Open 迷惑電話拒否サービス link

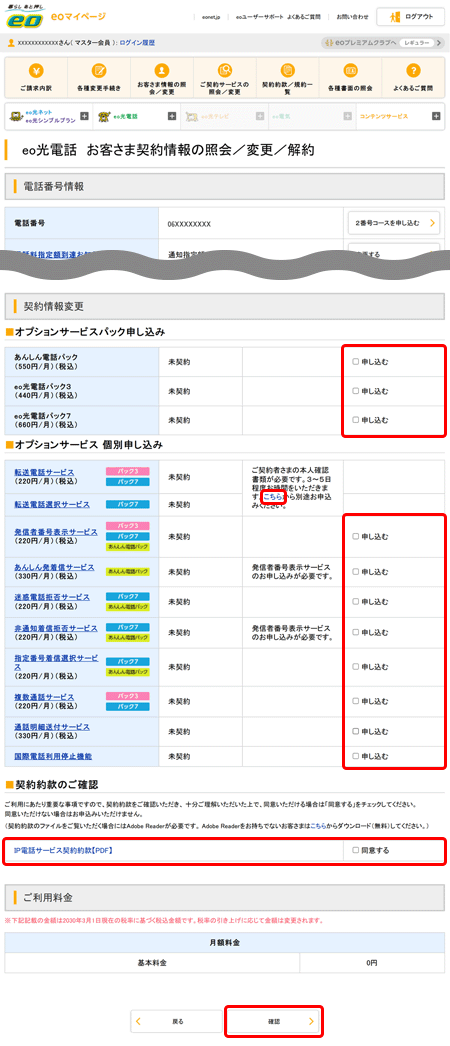pyautogui.click(x=52, y=597)
